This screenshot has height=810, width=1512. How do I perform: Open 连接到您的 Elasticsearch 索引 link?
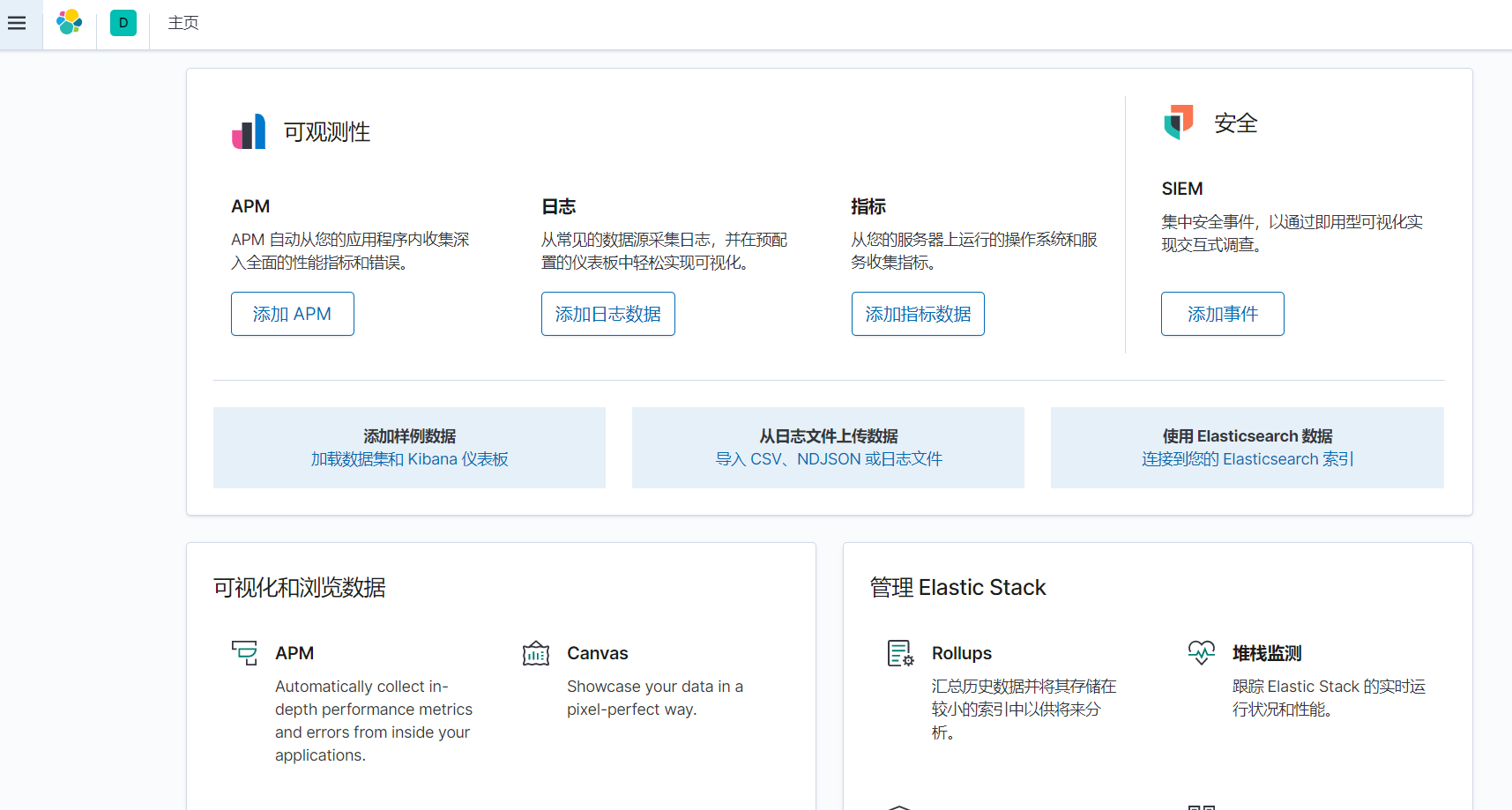tap(1248, 459)
